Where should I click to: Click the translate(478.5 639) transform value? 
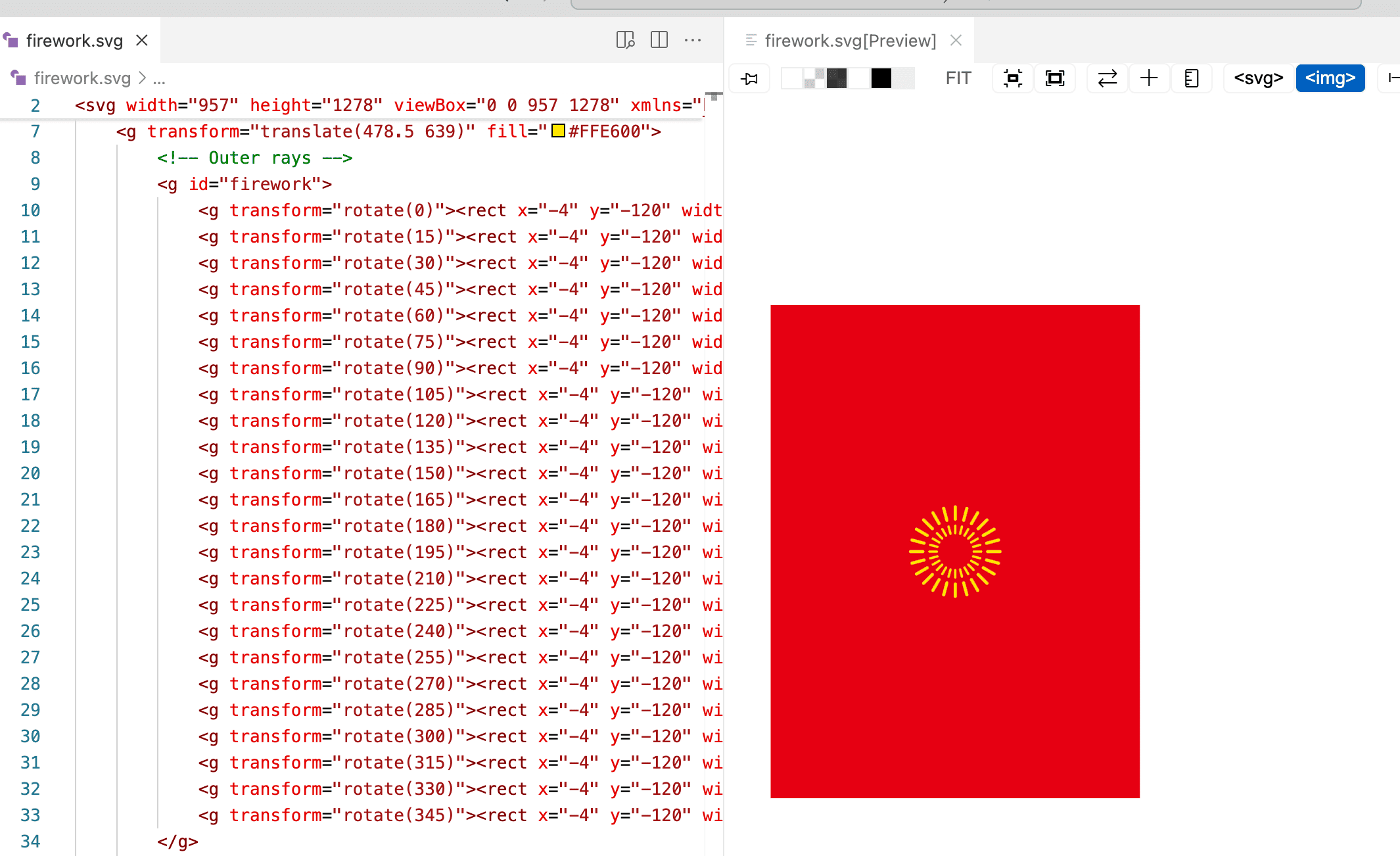pos(363,131)
